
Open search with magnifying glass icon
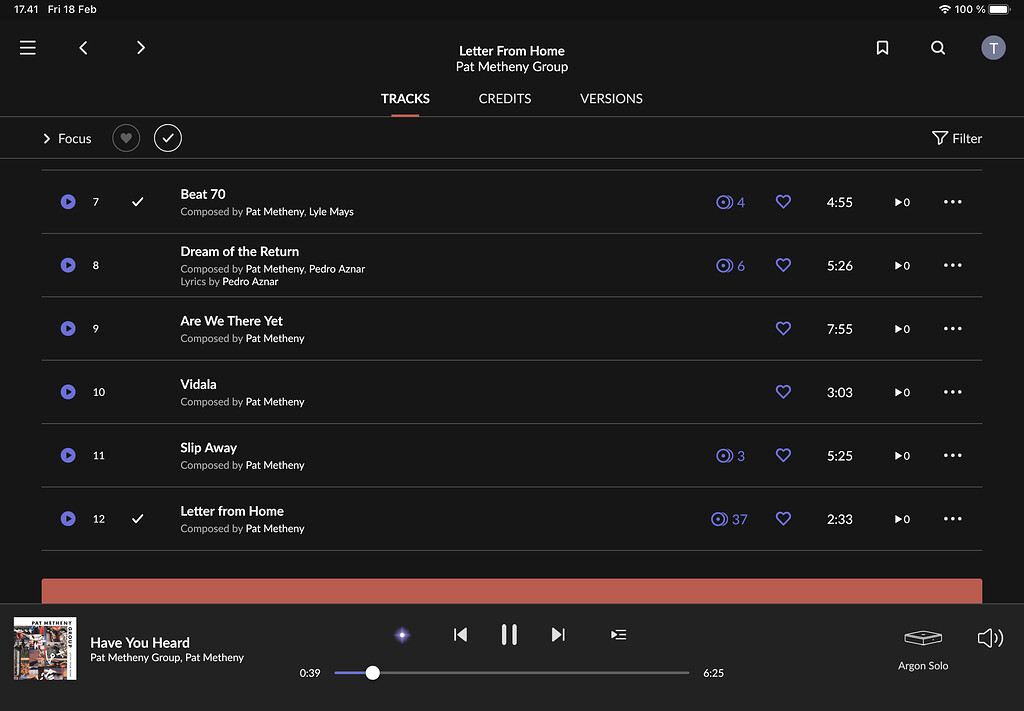point(938,48)
